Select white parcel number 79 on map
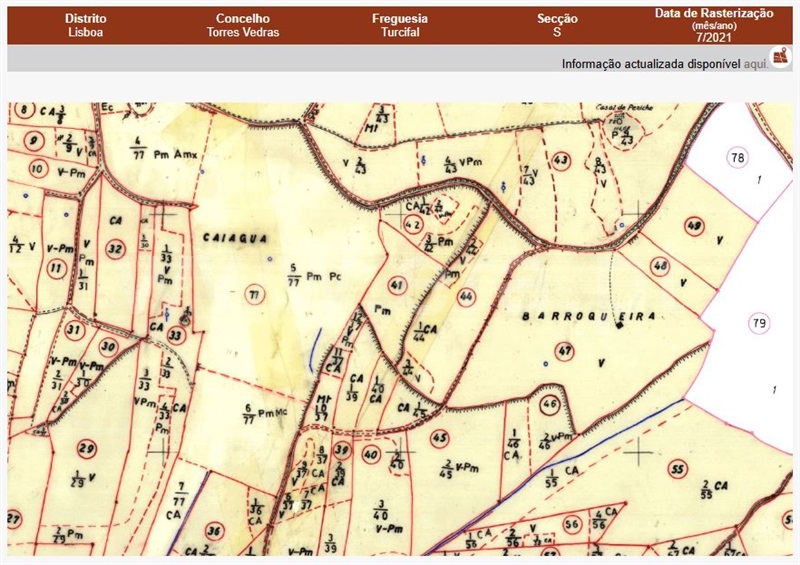Image resolution: width=800 pixels, height=565 pixels. click(759, 323)
